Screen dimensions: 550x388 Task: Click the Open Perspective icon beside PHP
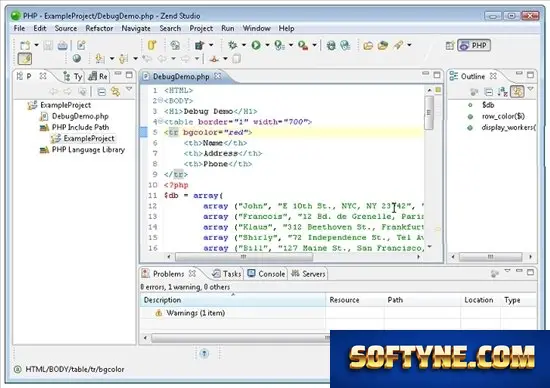(x=450, y=45)
